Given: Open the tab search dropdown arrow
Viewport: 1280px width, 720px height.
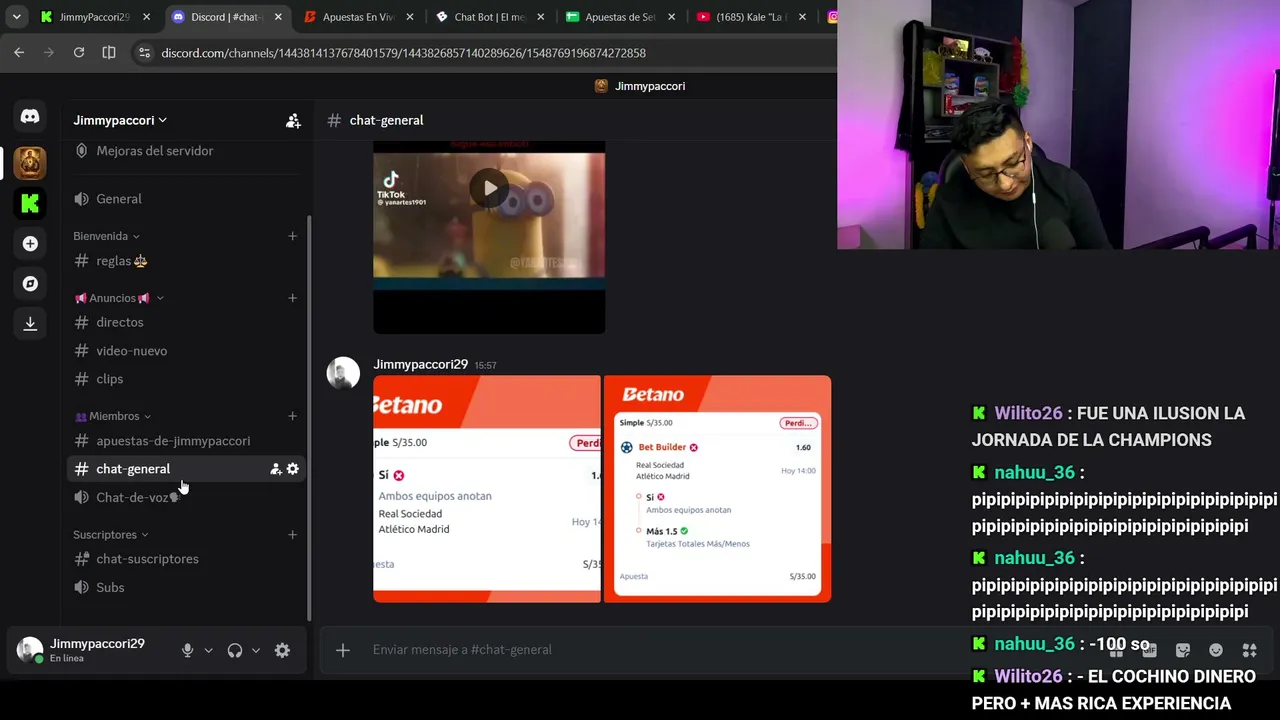Looking at the screenshot, I should pyautogui.click(x=16, y=17).
